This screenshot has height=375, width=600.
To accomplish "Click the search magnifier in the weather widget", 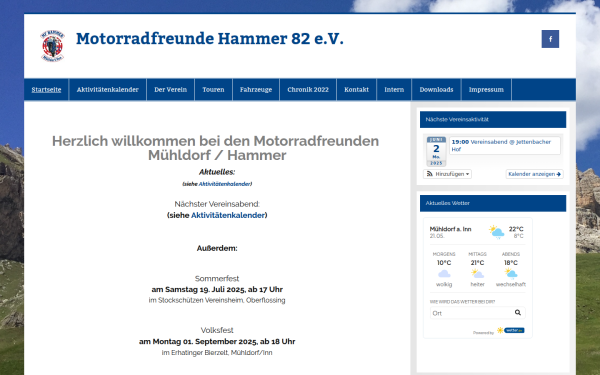I will pos(517,313).
